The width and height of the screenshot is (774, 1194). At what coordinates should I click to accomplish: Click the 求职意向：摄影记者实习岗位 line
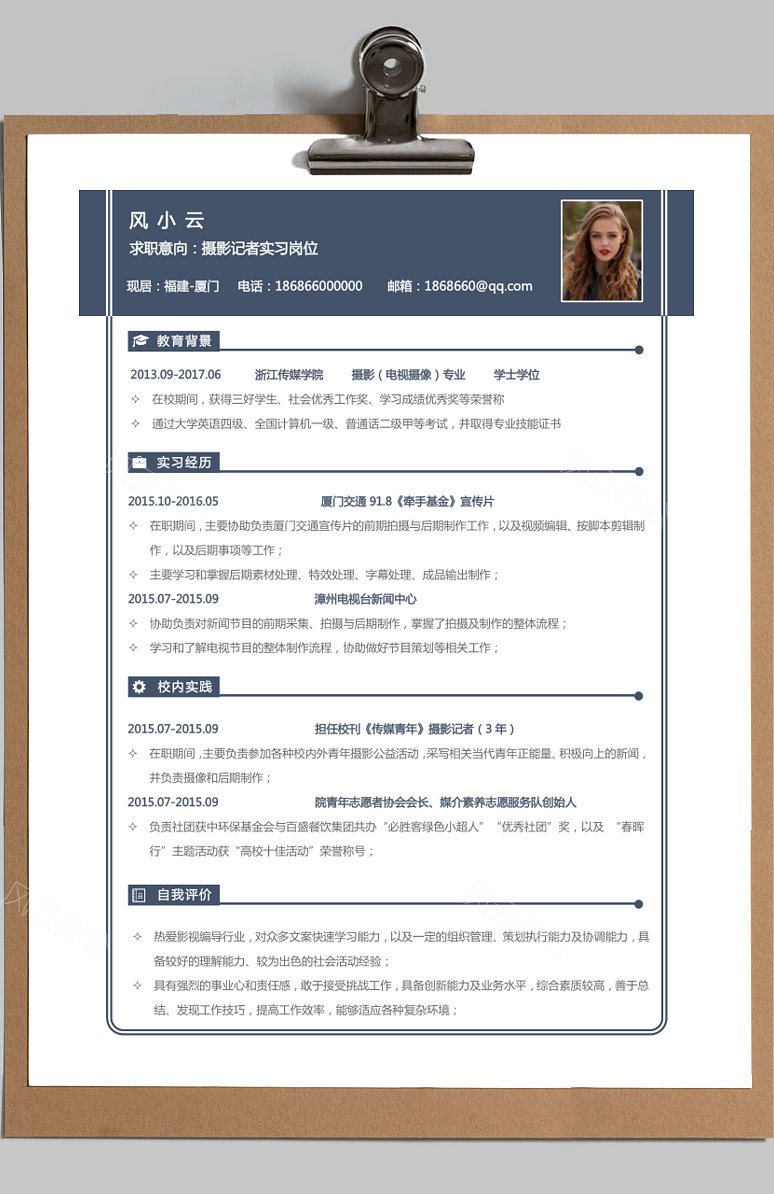click(x=223, y=248)
